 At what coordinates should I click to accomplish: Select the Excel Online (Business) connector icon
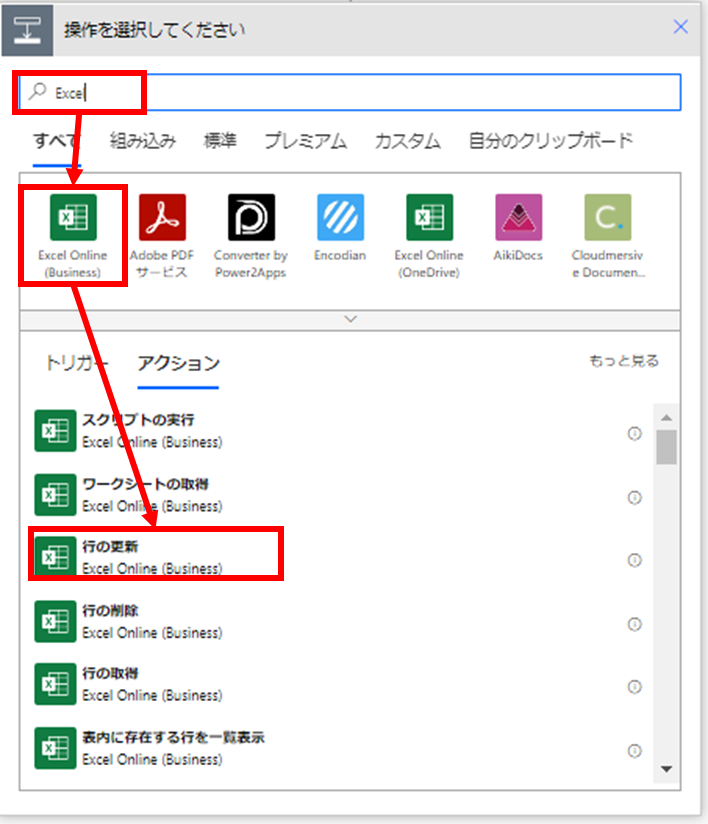pyautogui.click(x=73, y=217)
